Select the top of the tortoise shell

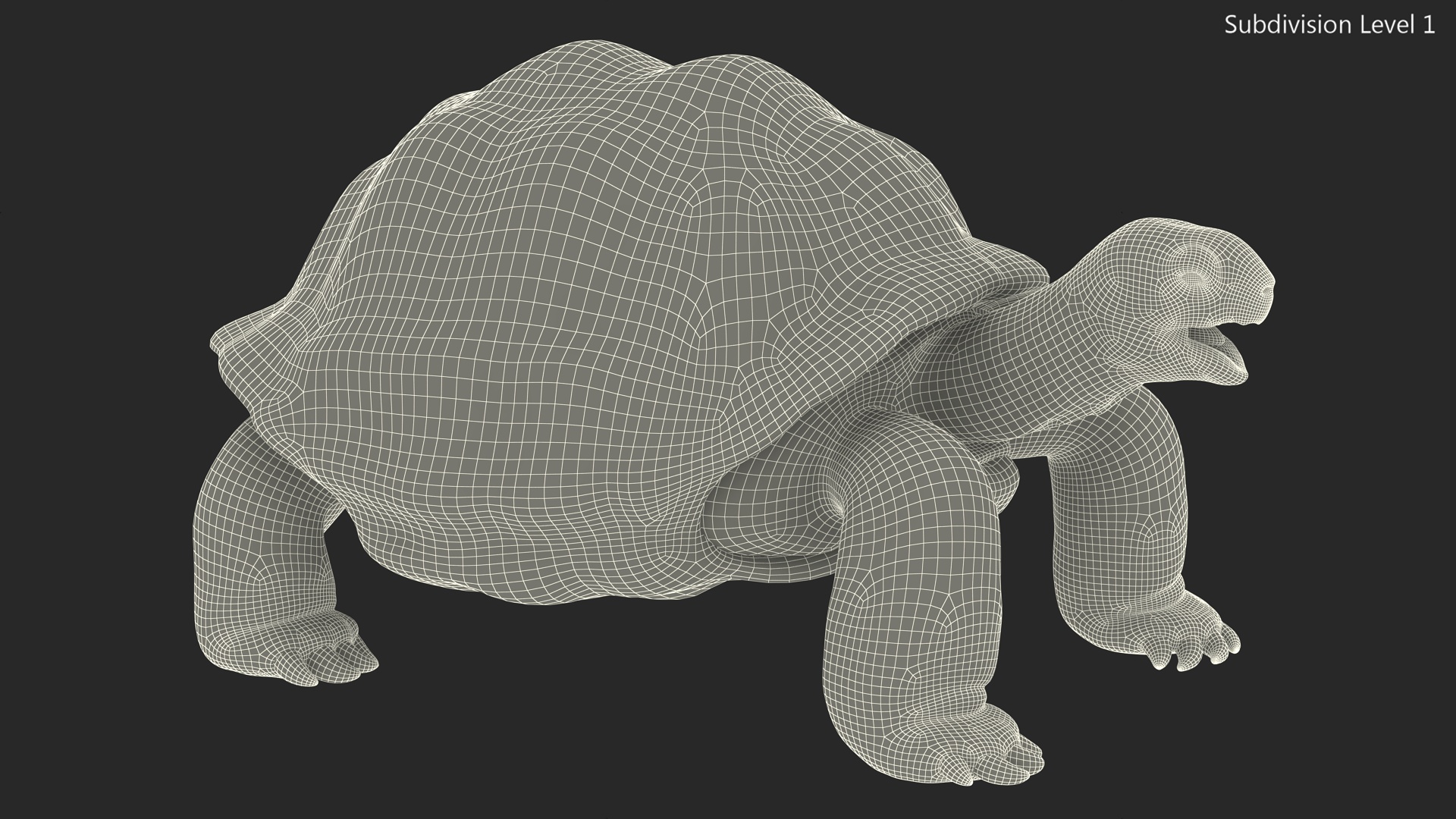click(x=607, y=83)
